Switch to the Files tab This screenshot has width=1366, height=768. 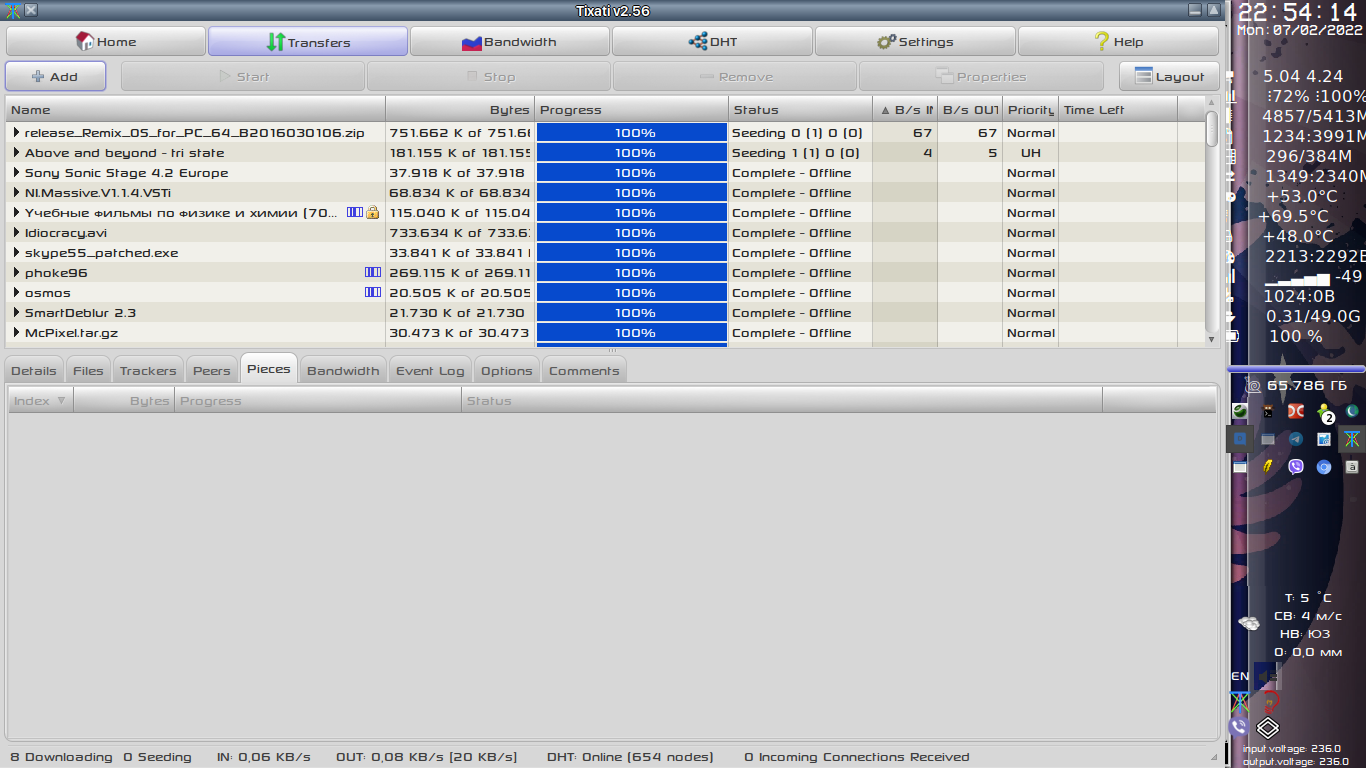(x=88, y=370)
